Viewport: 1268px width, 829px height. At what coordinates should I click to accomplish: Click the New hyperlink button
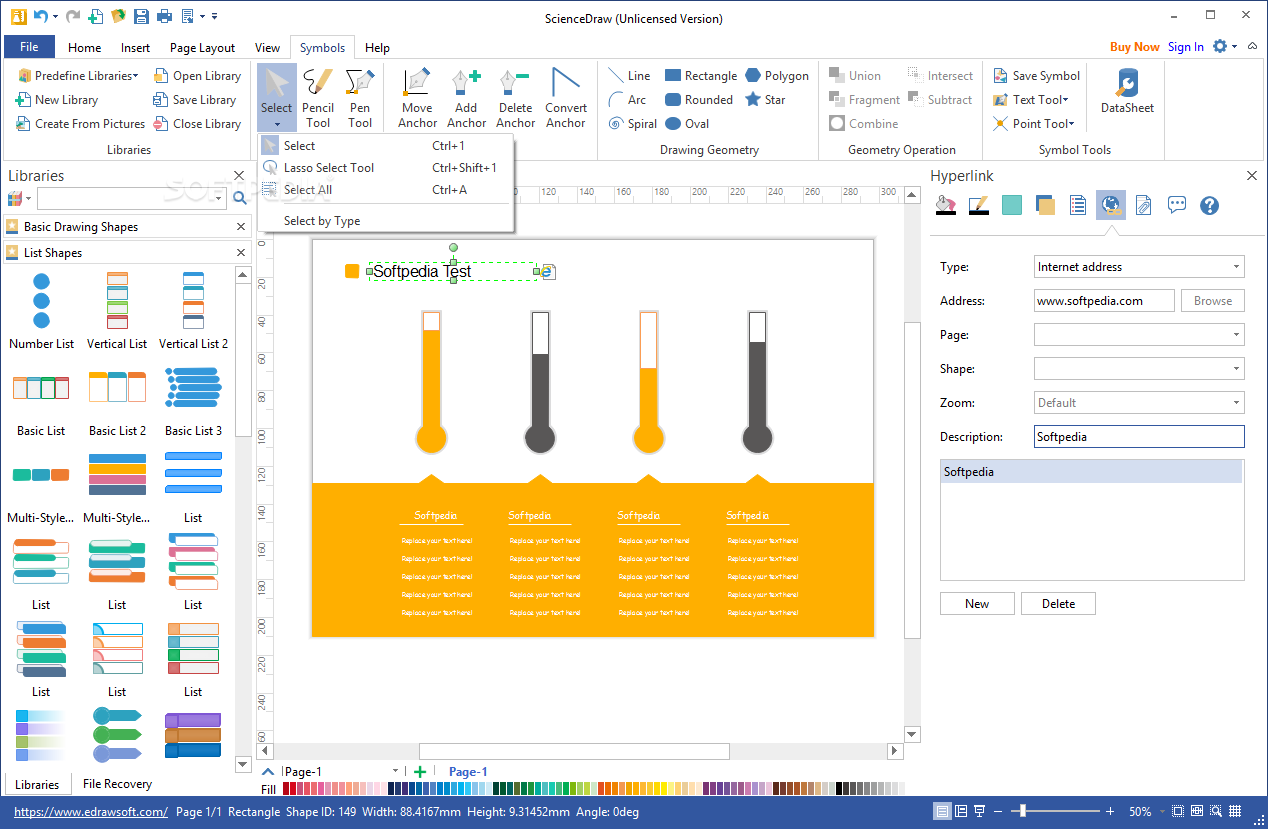coord(977,604)
